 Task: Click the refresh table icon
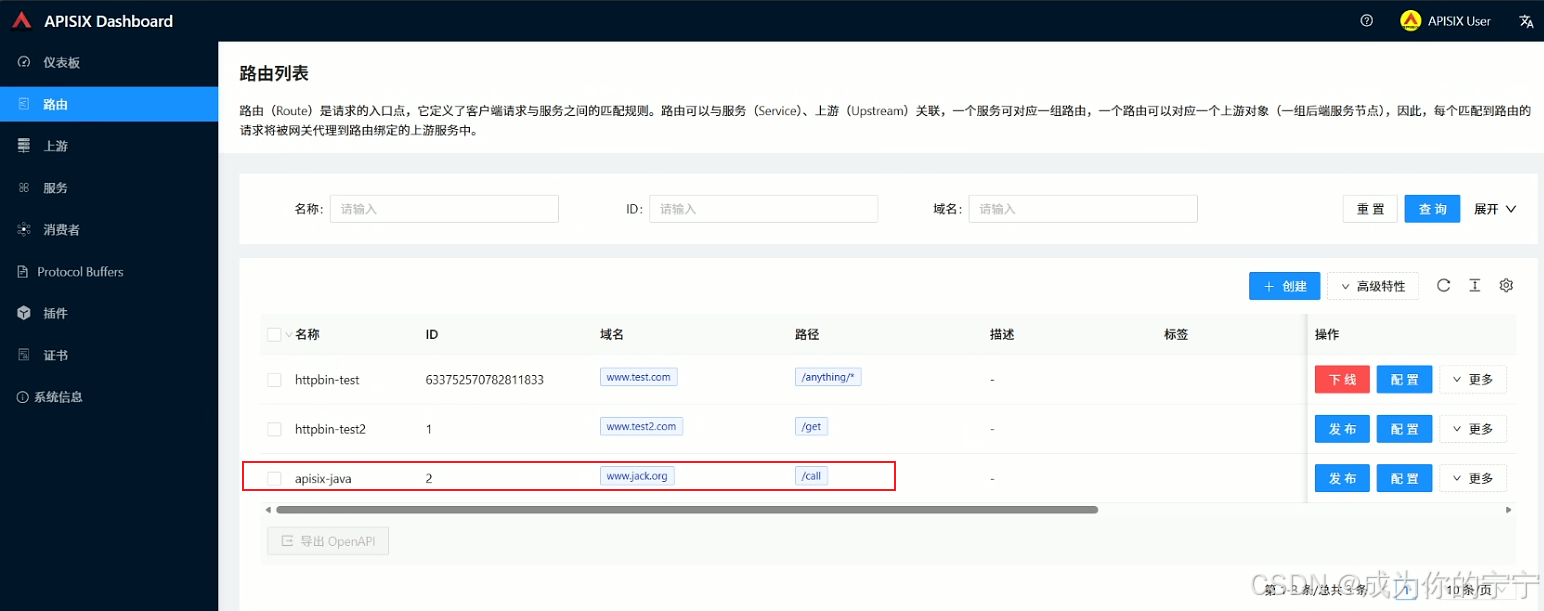(x=1443, y=285)
